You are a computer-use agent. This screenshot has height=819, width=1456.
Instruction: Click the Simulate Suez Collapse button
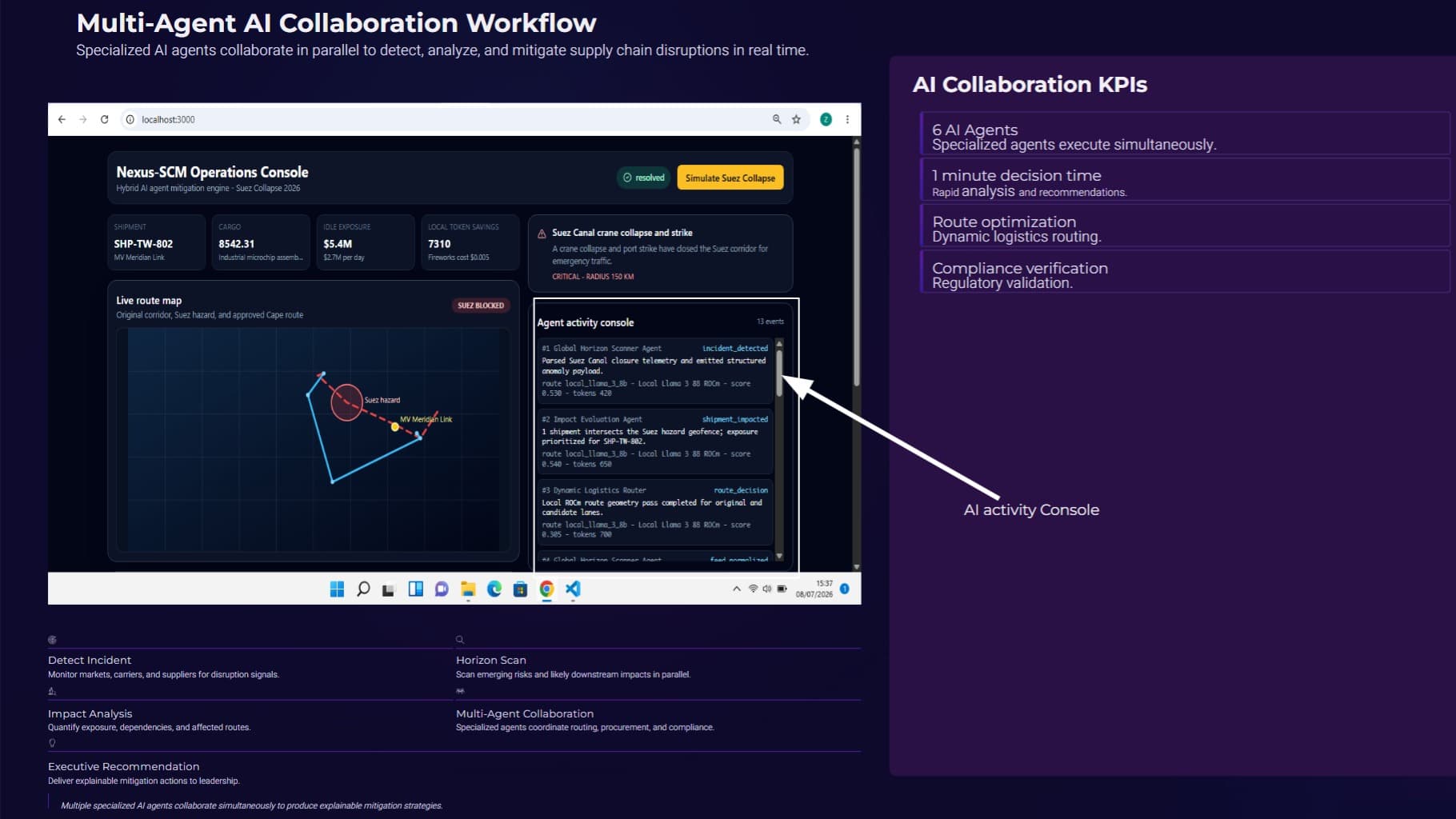click(x=730, y=178)
